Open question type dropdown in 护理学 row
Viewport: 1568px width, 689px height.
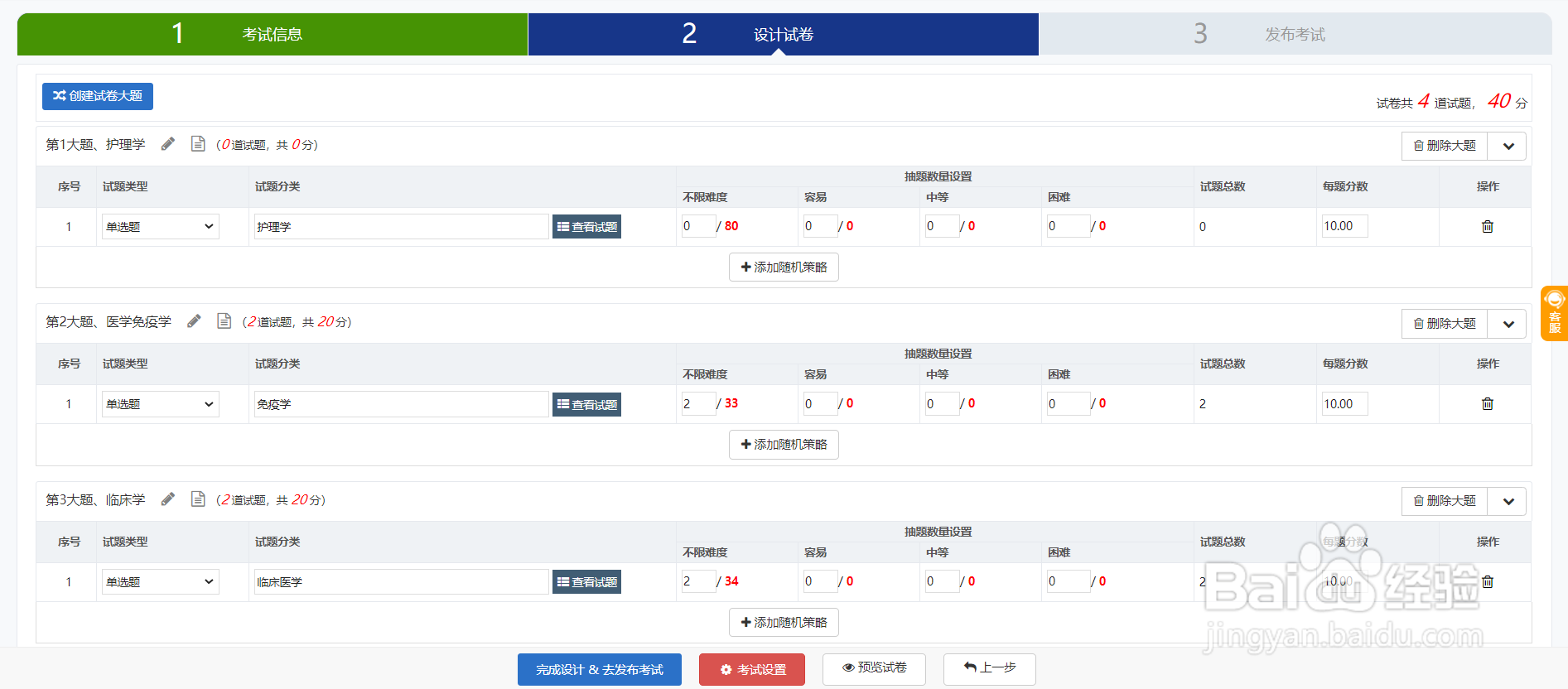pos(160,226)
